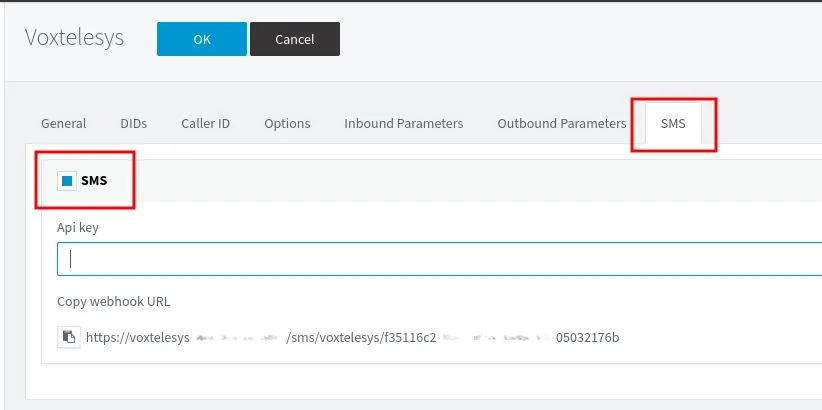Click the Voxtelesys title
Viewport: 822px width, 410px height.
[x=74, y=38]
